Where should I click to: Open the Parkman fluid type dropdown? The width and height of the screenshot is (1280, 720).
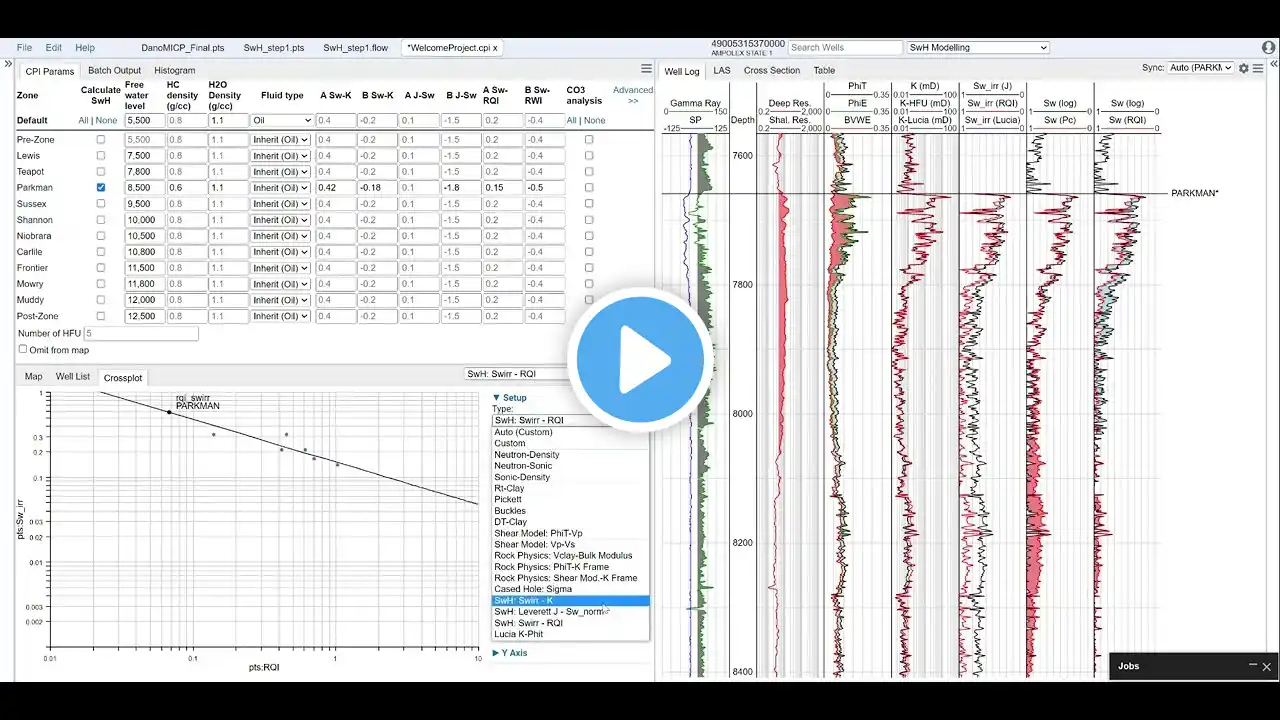(x=281, y=188)
